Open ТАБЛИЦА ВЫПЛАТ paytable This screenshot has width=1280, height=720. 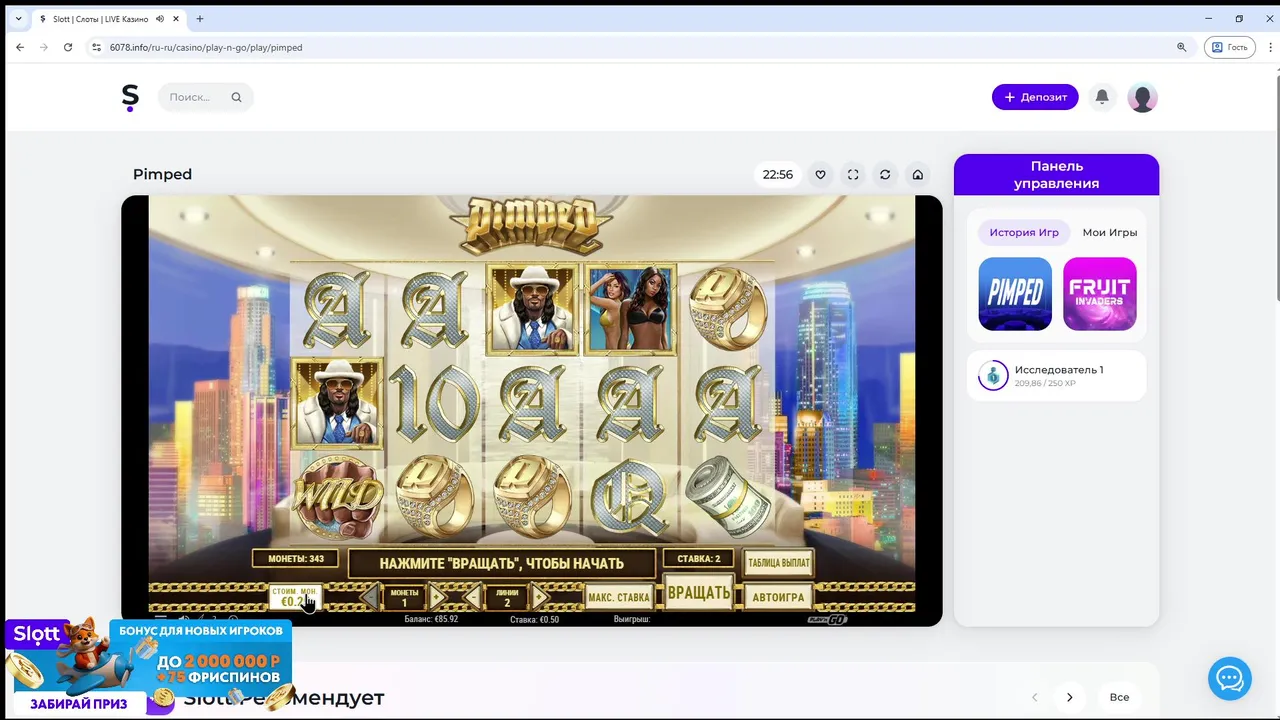pyautogui.click(x=778, y=561)
